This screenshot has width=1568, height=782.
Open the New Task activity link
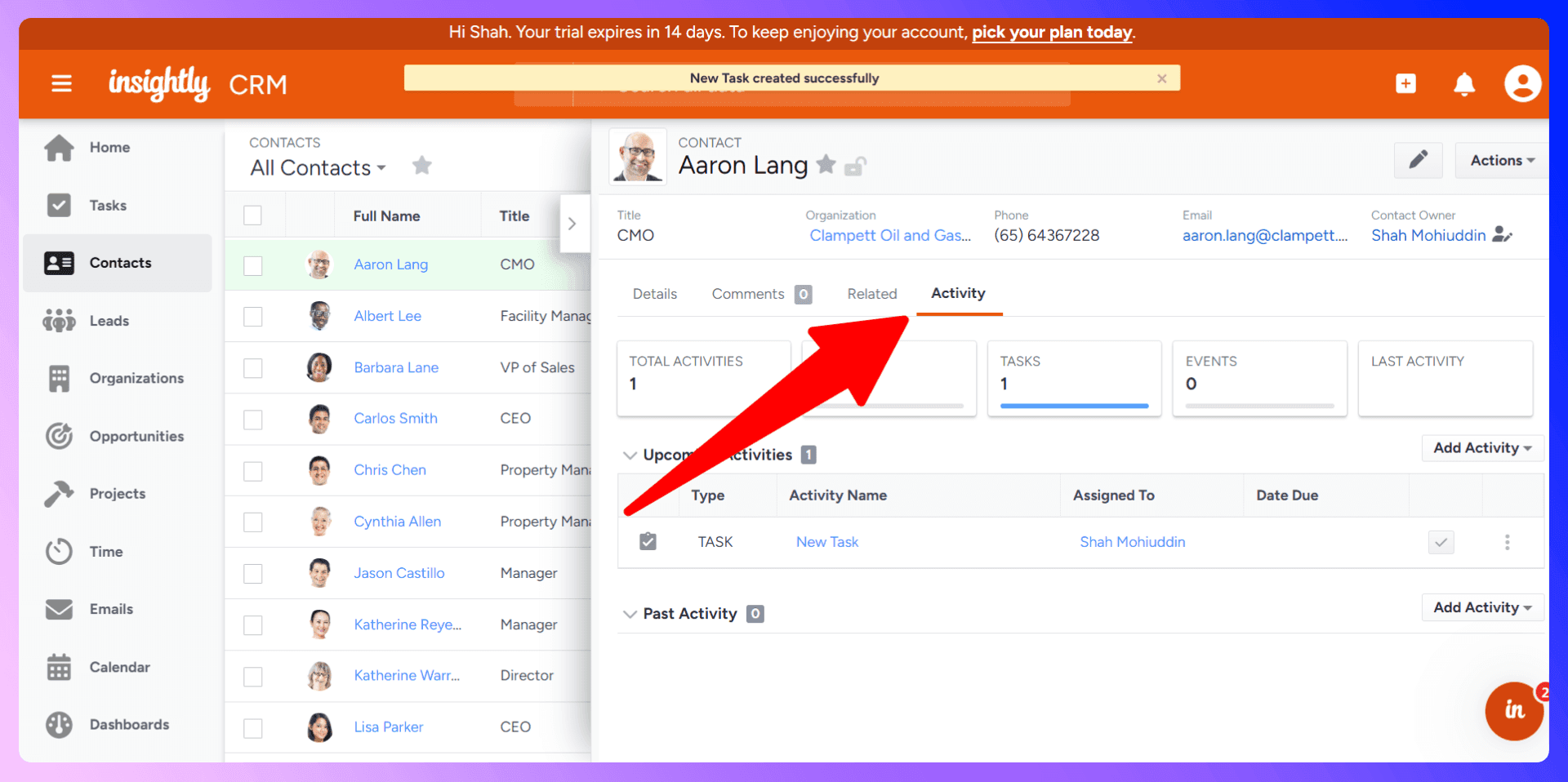click(827, 542)
